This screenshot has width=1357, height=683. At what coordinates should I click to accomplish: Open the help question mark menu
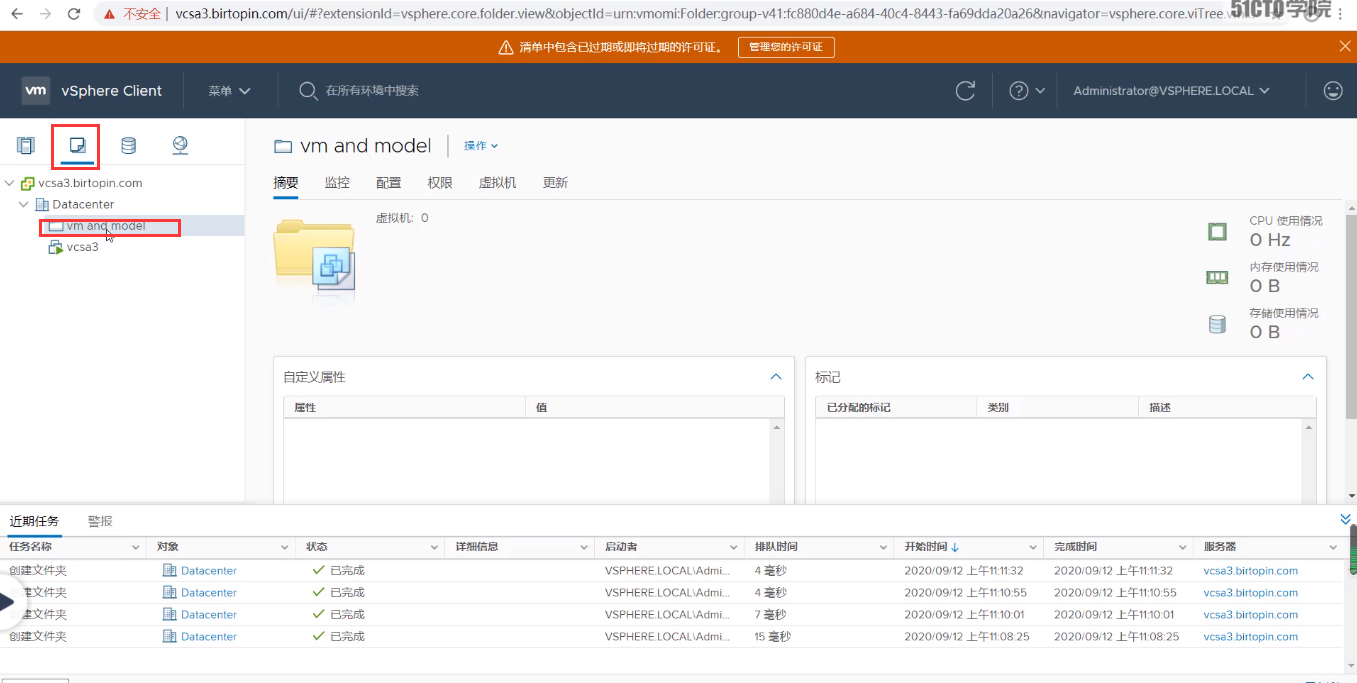[x=1027, y=91]
